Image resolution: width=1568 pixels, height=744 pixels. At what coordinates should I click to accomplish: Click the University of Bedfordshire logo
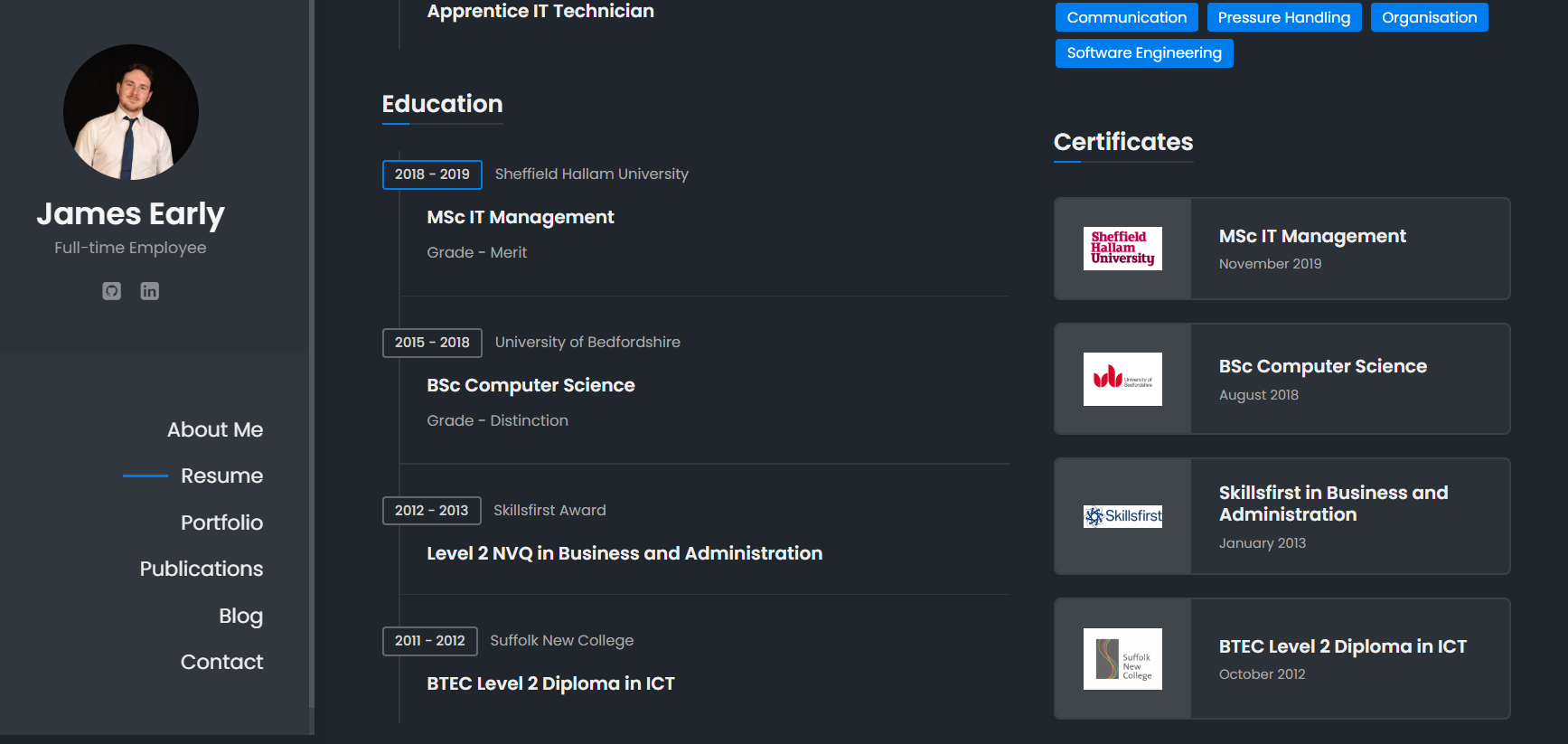[1122, 379]
